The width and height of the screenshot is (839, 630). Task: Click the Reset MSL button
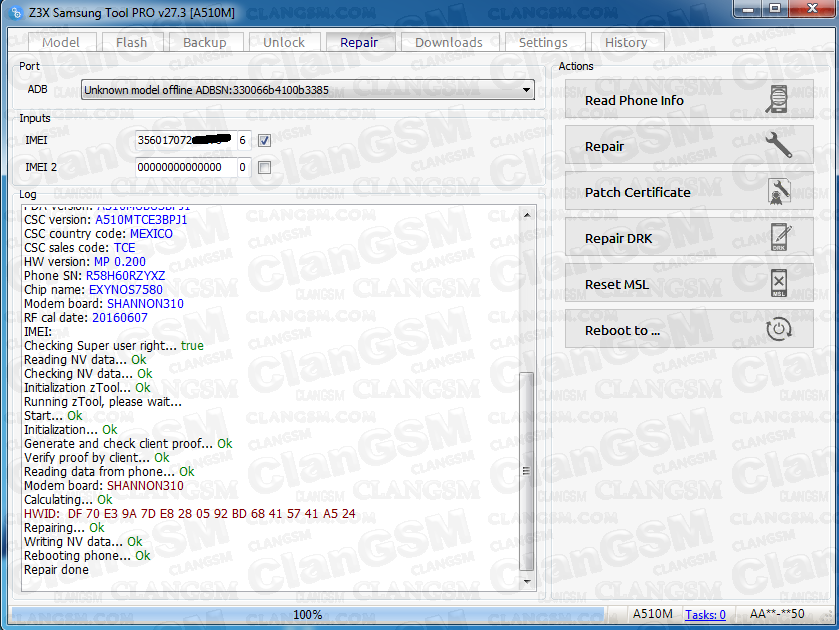tap(689, 284)
